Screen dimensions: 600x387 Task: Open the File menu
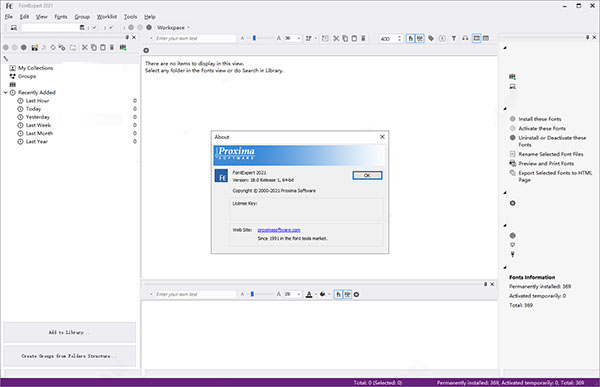pyautogui.click(x=9, y=17)
